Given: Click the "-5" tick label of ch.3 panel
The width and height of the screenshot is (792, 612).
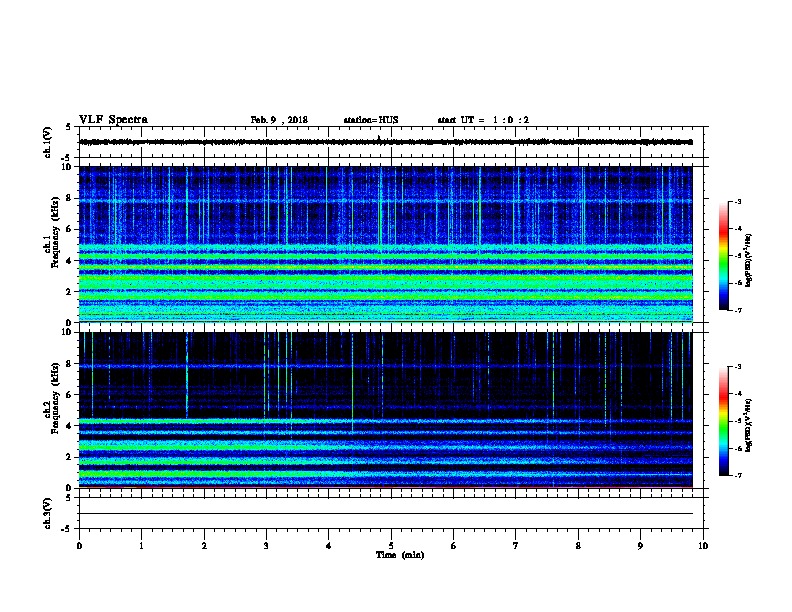Looking at the screenshot, I should 67,529.
